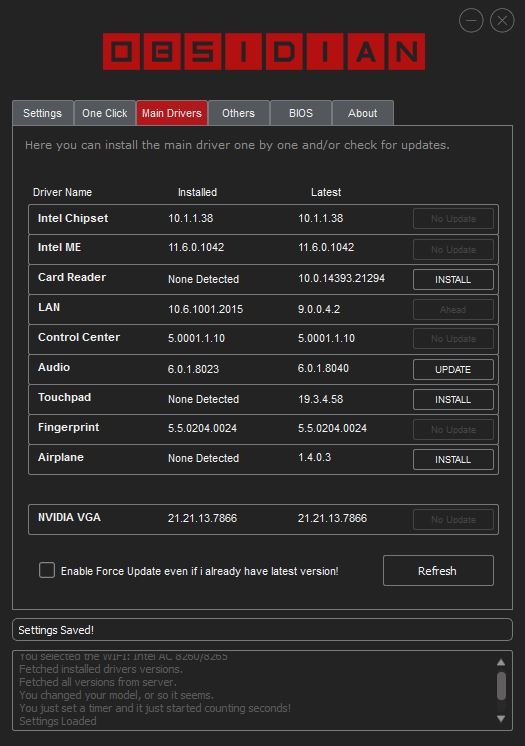This screenshot has height=746, width=525.
Task: Close the Obsidian window
Action: click(x=502, y=20)
